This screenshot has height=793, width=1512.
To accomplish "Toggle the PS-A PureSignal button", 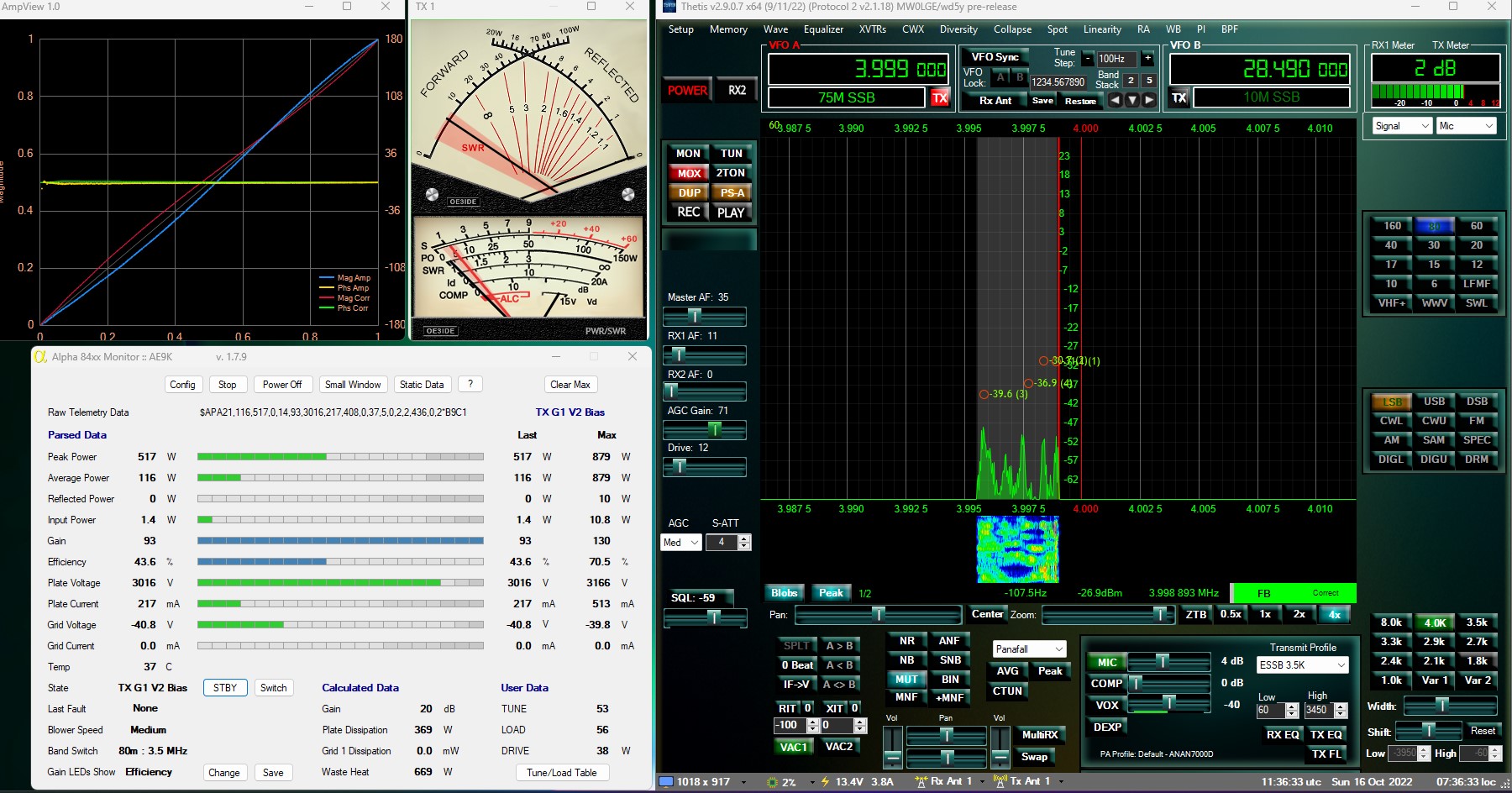I will [732, 192].
